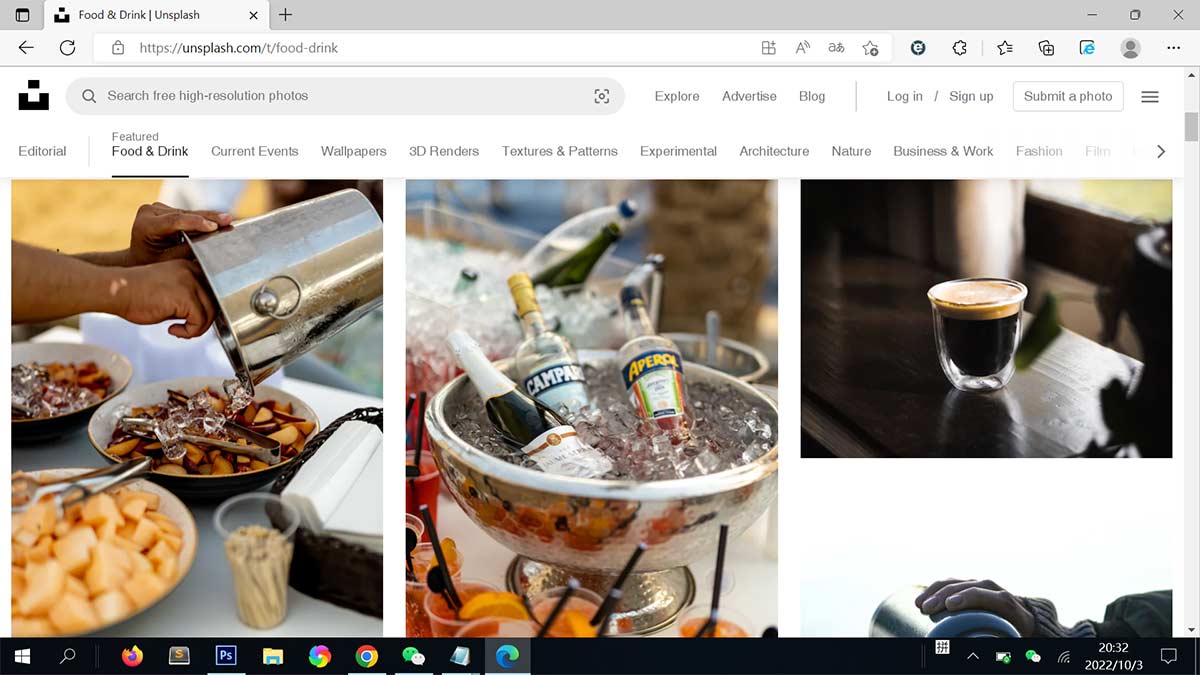
Task: Open the Windows Start menu
Action: click(x=22, y=656)
